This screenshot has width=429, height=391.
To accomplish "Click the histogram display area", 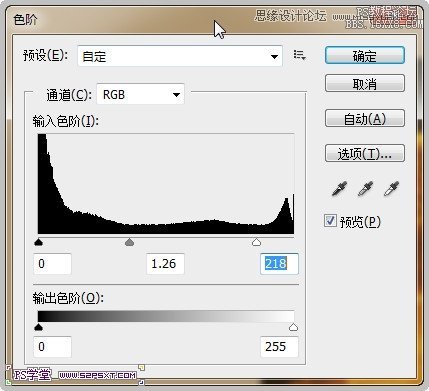I will click(x=166, y=184).
